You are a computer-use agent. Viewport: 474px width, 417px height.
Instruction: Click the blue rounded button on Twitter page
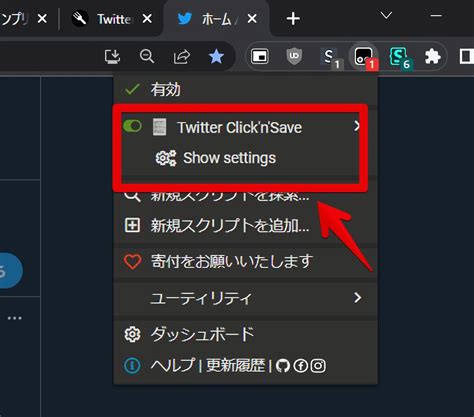[x=10, y=270]
